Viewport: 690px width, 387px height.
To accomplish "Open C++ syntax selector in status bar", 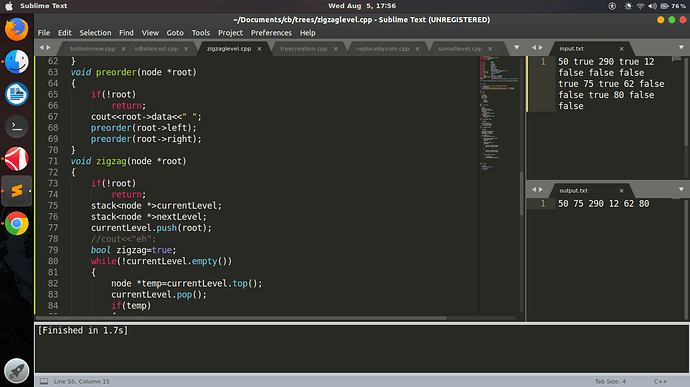I will (660, 381).
